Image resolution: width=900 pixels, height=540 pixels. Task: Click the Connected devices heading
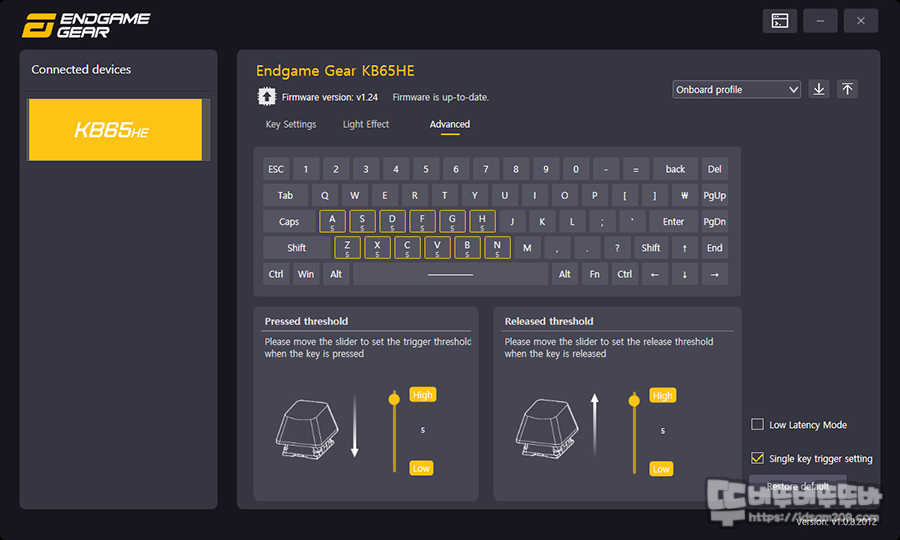[x=81, y=69]
